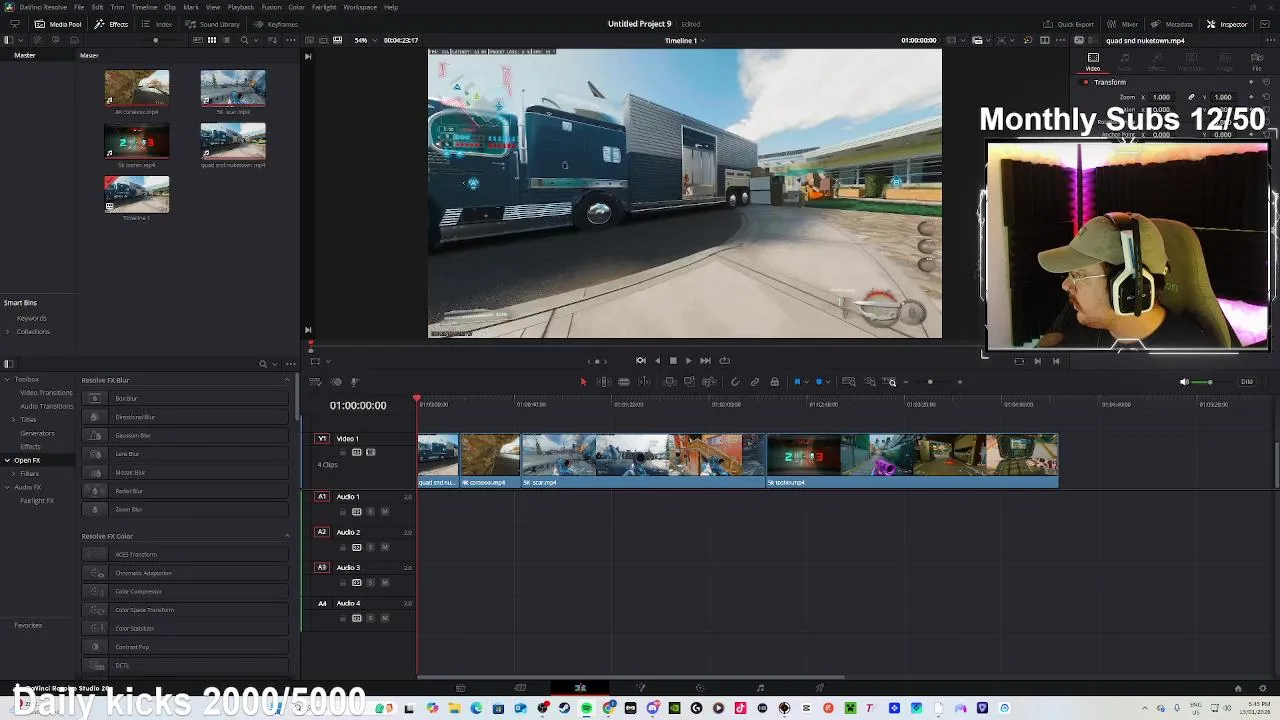Click the Insert Clip icon
The height and width of the screenshot is (720, 1280).
coord(670,382)
